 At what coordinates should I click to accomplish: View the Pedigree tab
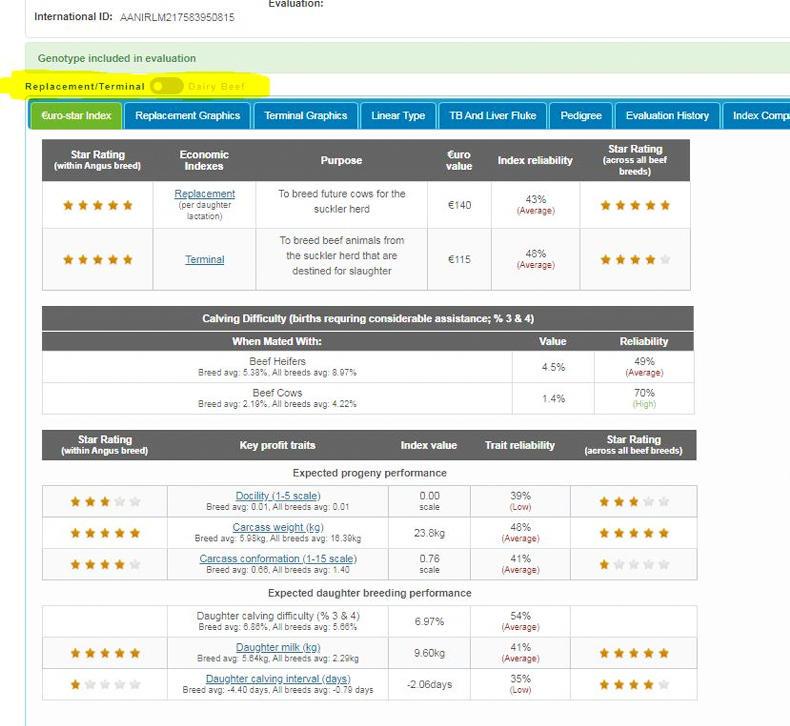(581, 116)
